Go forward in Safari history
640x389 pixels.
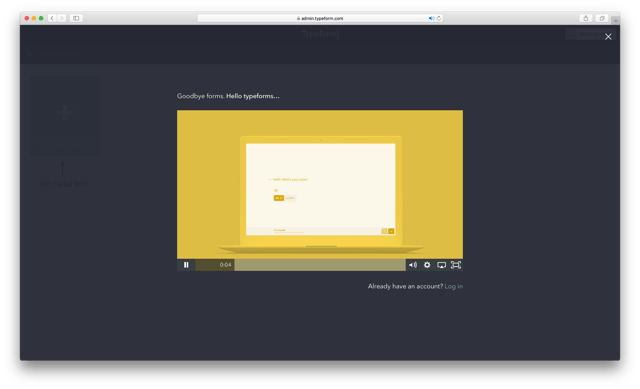pyautogui.click(x=62, y=18)
